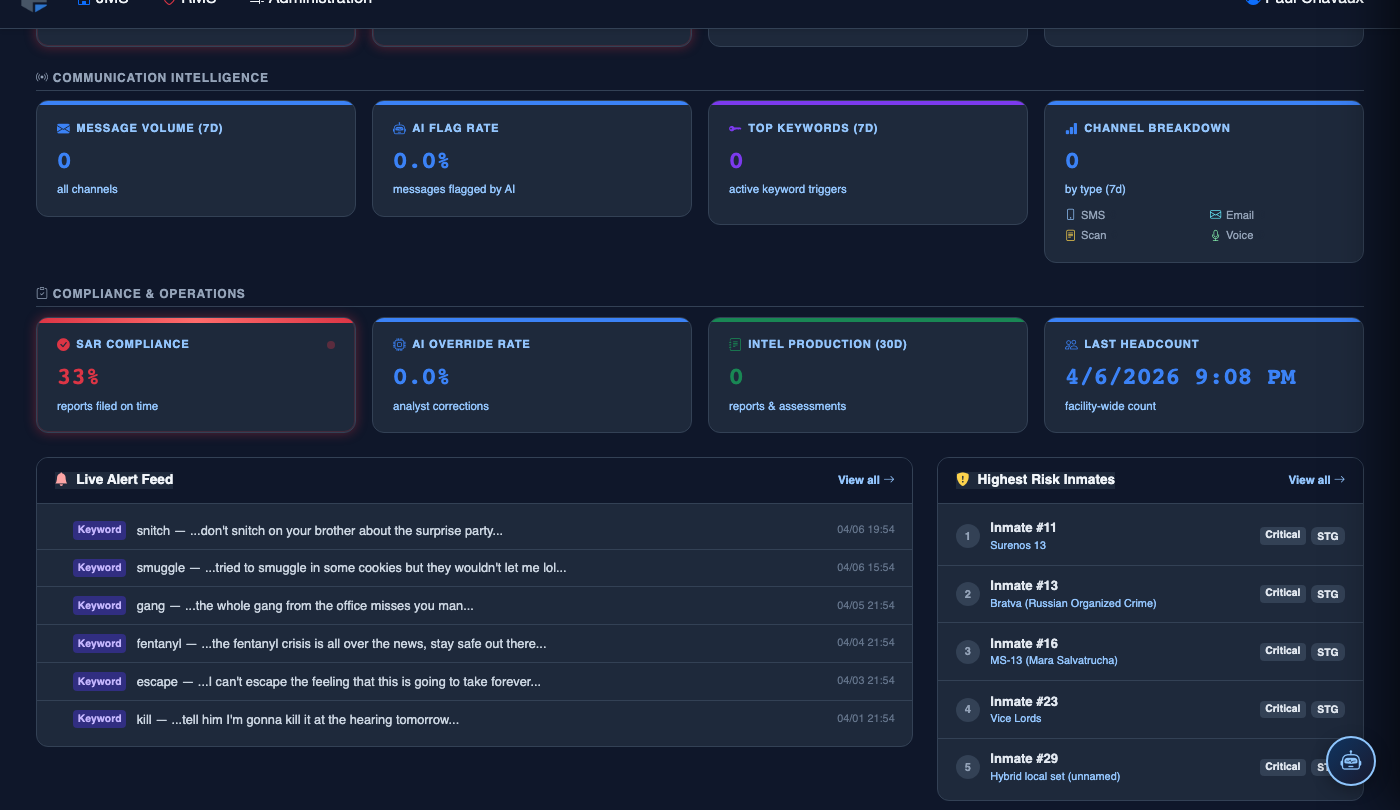Select Inmate #16 MS-13 entry
Image resolution: width=1400 pixels, height=810 pixels.
pos(1150,652)
